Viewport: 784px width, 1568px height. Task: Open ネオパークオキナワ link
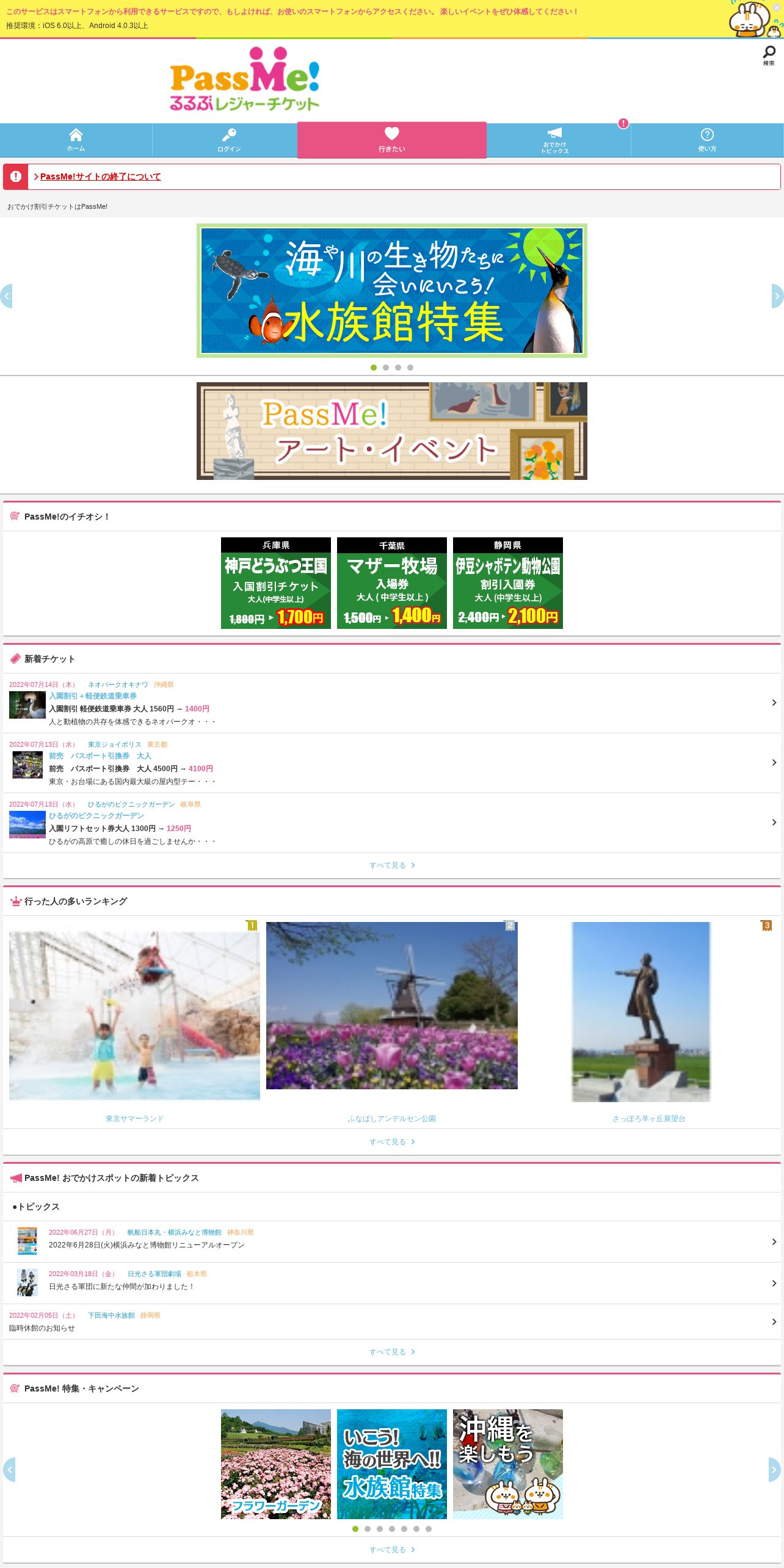point(118,684)
